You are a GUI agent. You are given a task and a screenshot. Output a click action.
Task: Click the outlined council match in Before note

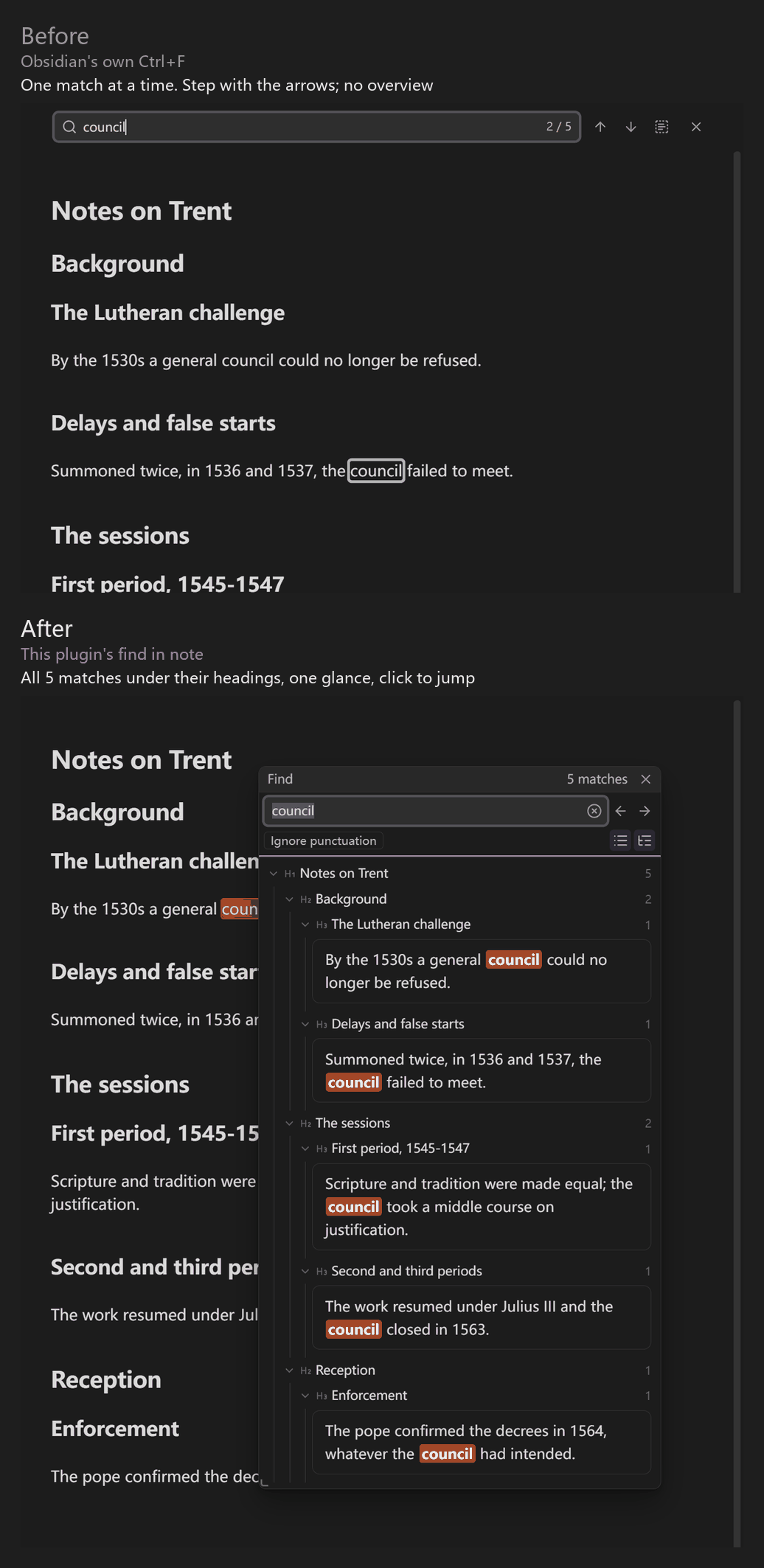376,471
